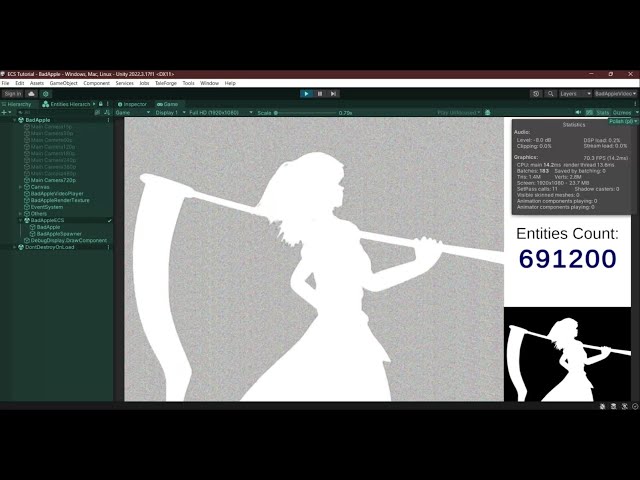This screenshot has height=480, width=640.
Task: Open the Game view mode dropdown
Action: point(133,112)
